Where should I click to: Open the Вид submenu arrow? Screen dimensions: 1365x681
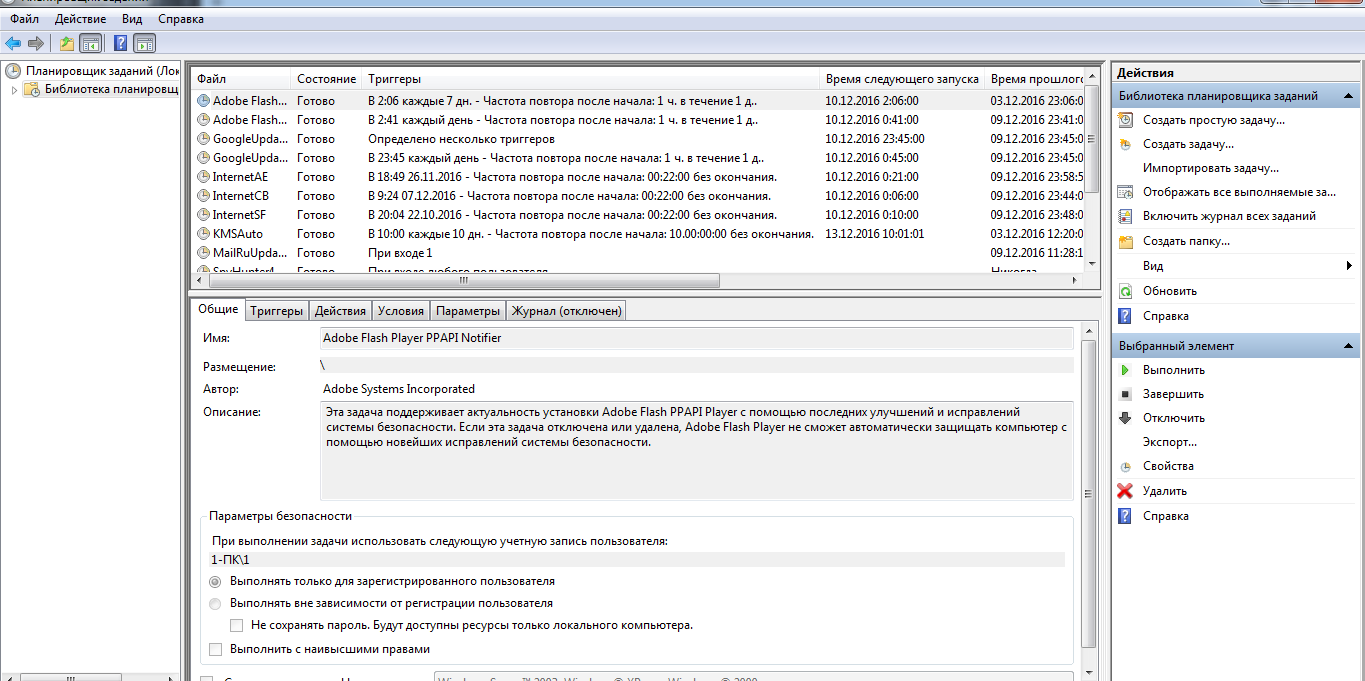click(1349, 266)
